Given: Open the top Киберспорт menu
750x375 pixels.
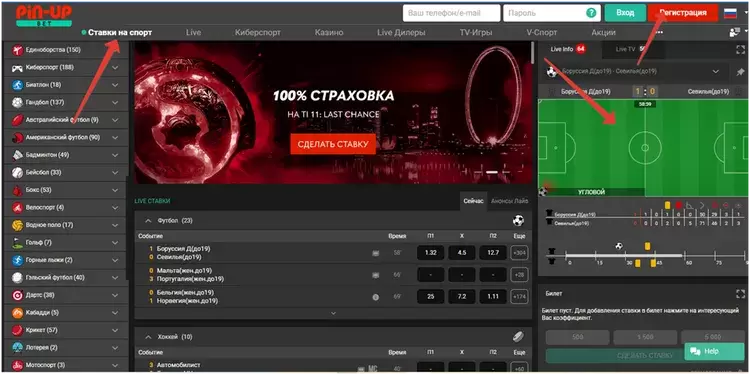Looking at the screenshot, I should pos(258,33).
